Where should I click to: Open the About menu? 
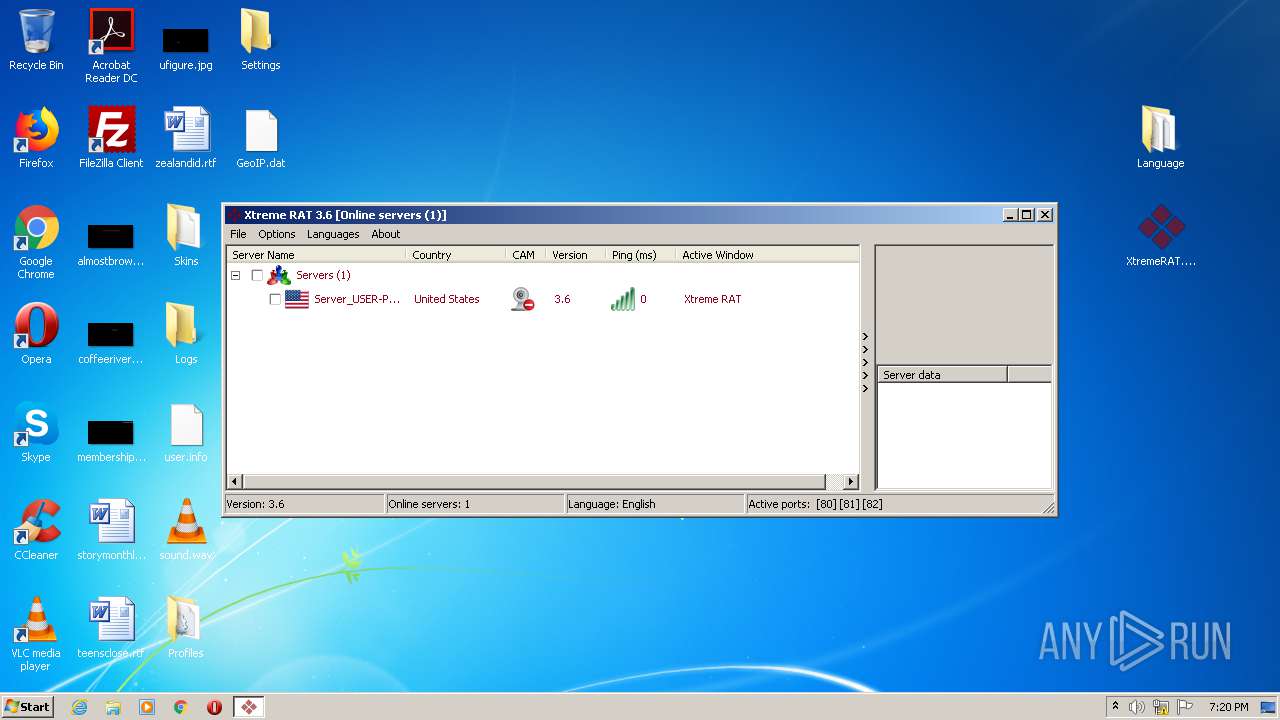[386, 234]
